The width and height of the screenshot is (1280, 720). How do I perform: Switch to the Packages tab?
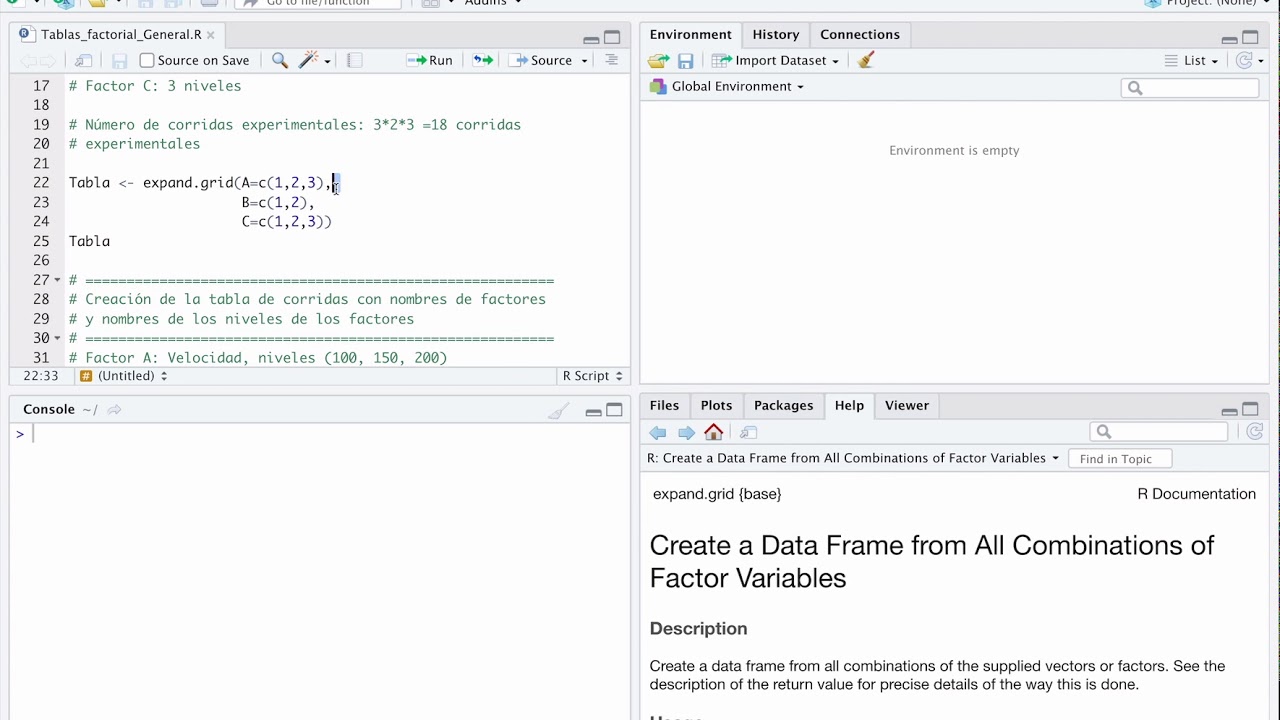pyautogui.click(x=783, y=405)
